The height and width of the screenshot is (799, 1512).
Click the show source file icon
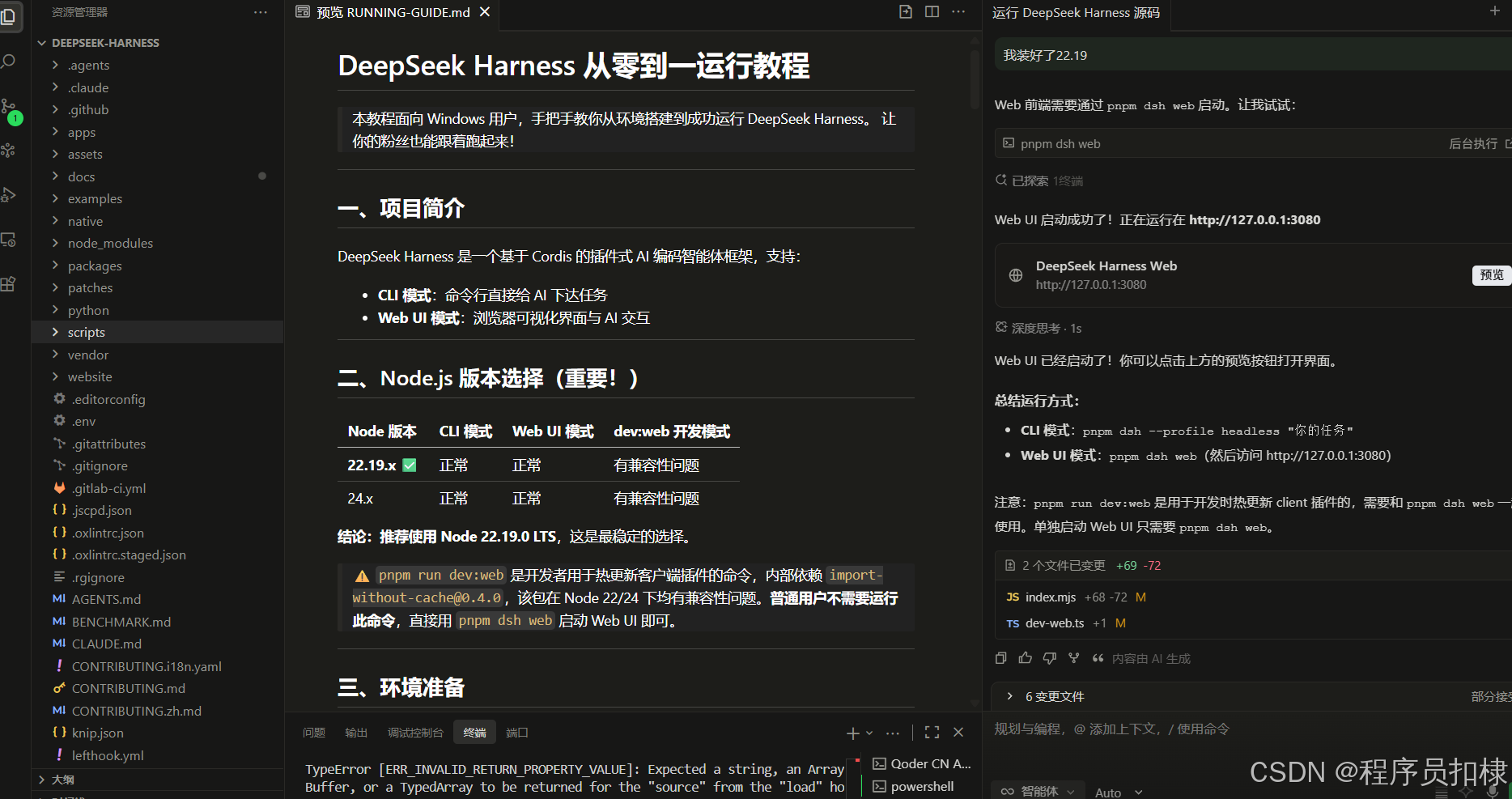[x=906, y=11]
